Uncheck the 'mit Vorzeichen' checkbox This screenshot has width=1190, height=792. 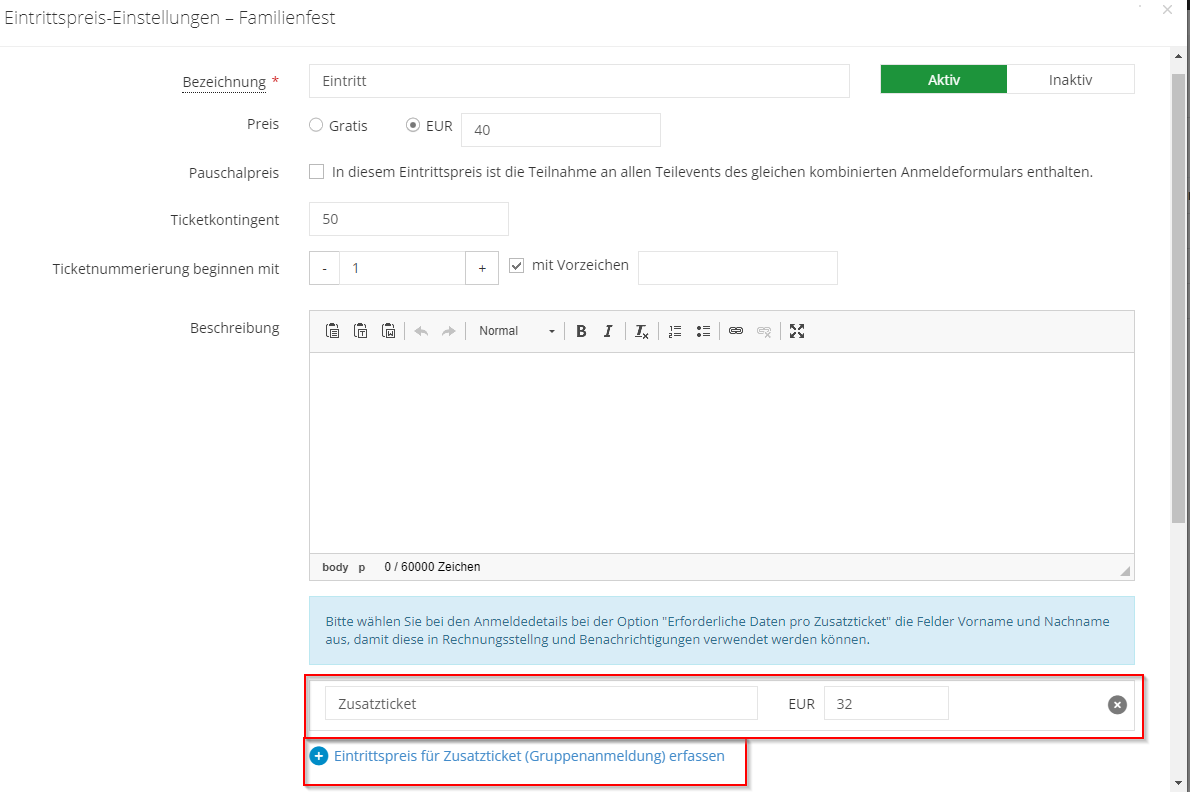pos(517,266)
